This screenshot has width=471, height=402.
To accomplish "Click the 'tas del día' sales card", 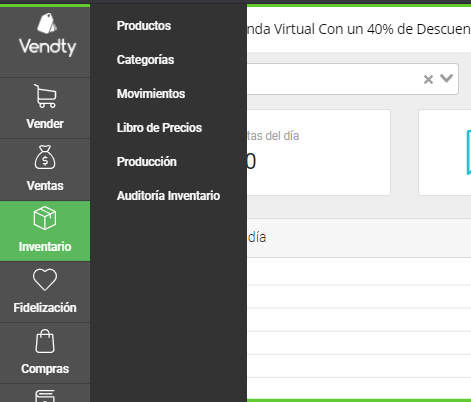I will (319, 152).
